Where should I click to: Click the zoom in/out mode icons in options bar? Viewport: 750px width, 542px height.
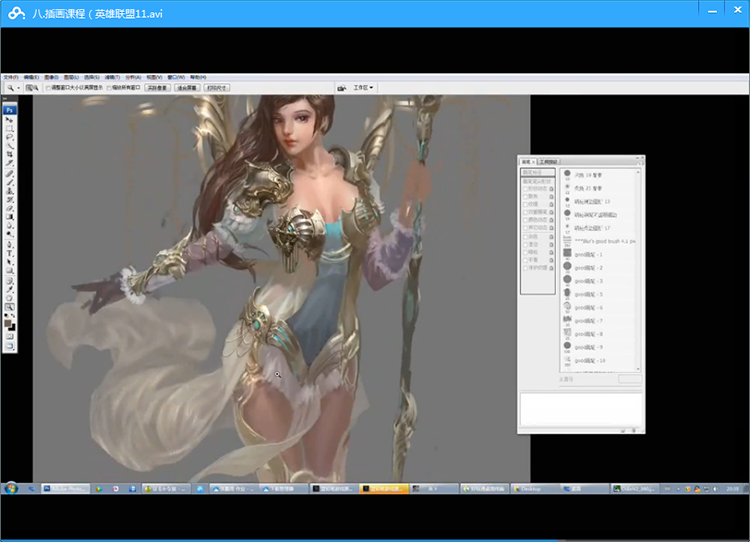click(32, 88)
